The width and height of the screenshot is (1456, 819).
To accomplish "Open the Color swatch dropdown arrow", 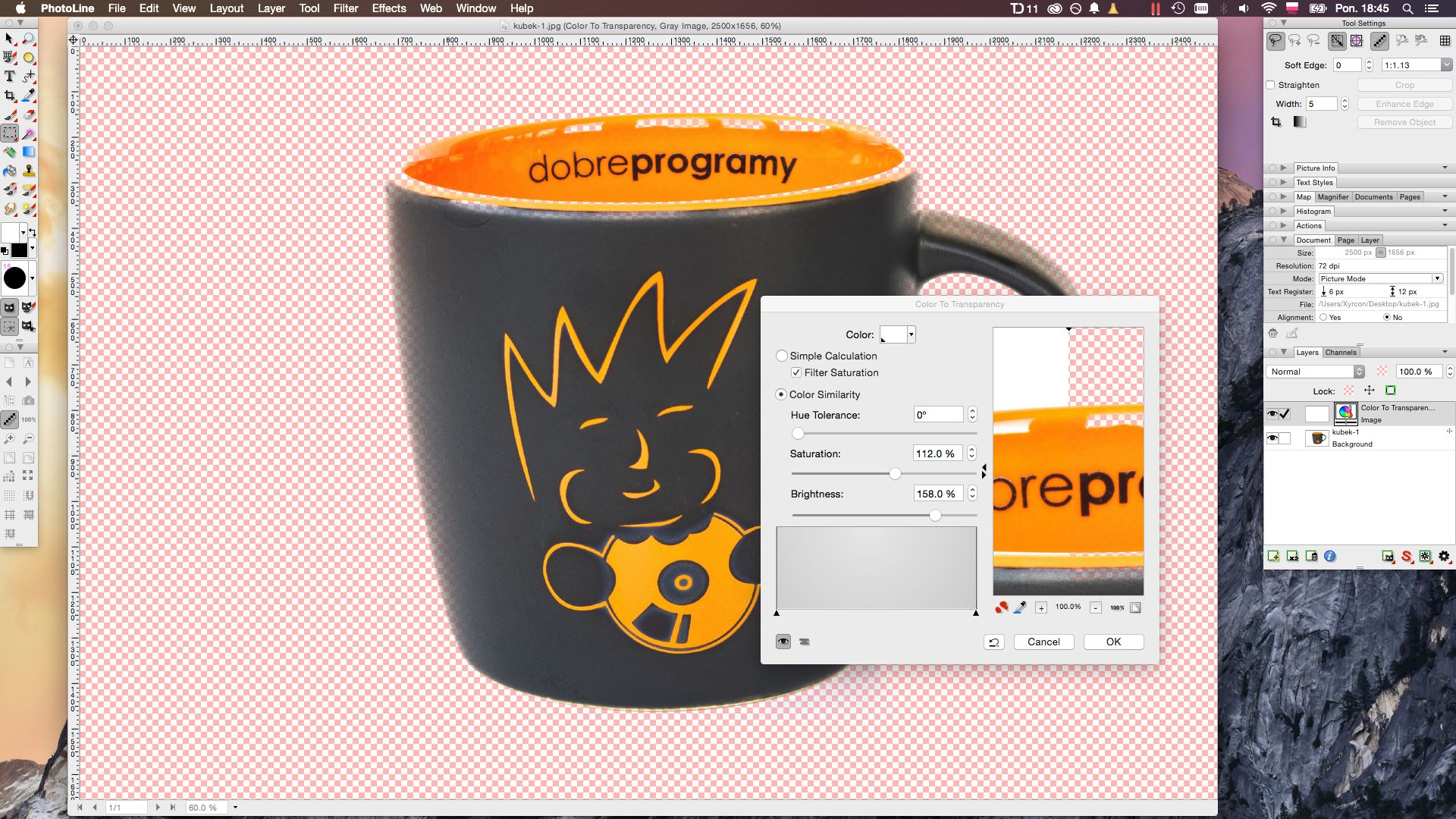I will point(911,334).
